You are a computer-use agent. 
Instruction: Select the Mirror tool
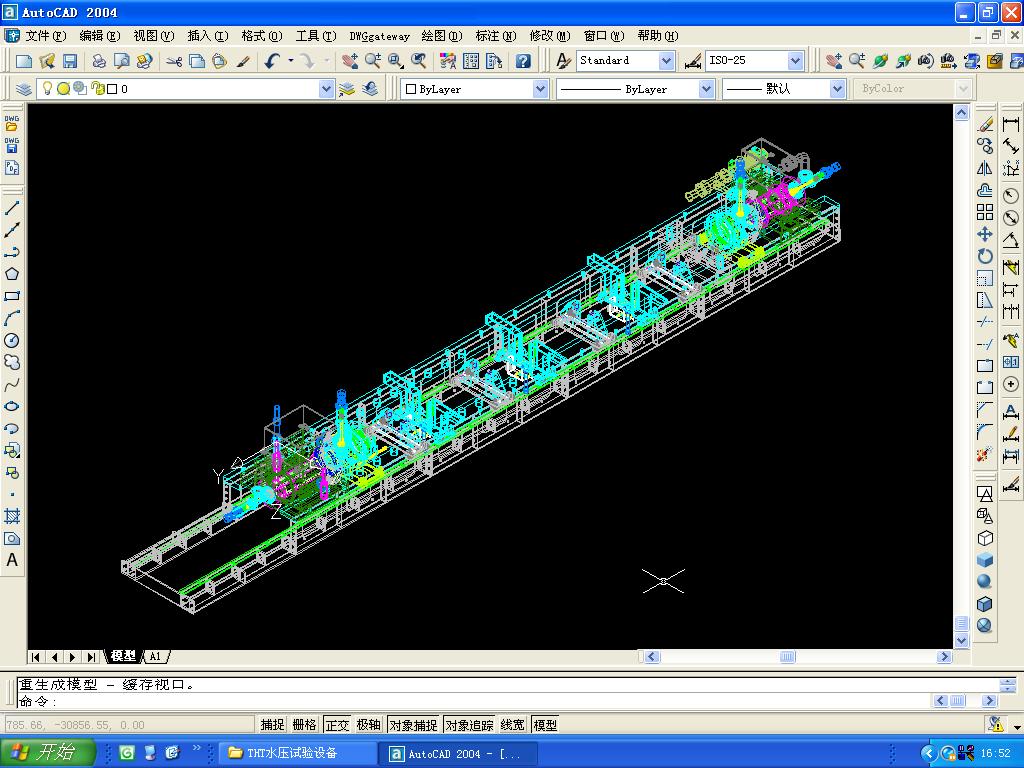[985, 168]
